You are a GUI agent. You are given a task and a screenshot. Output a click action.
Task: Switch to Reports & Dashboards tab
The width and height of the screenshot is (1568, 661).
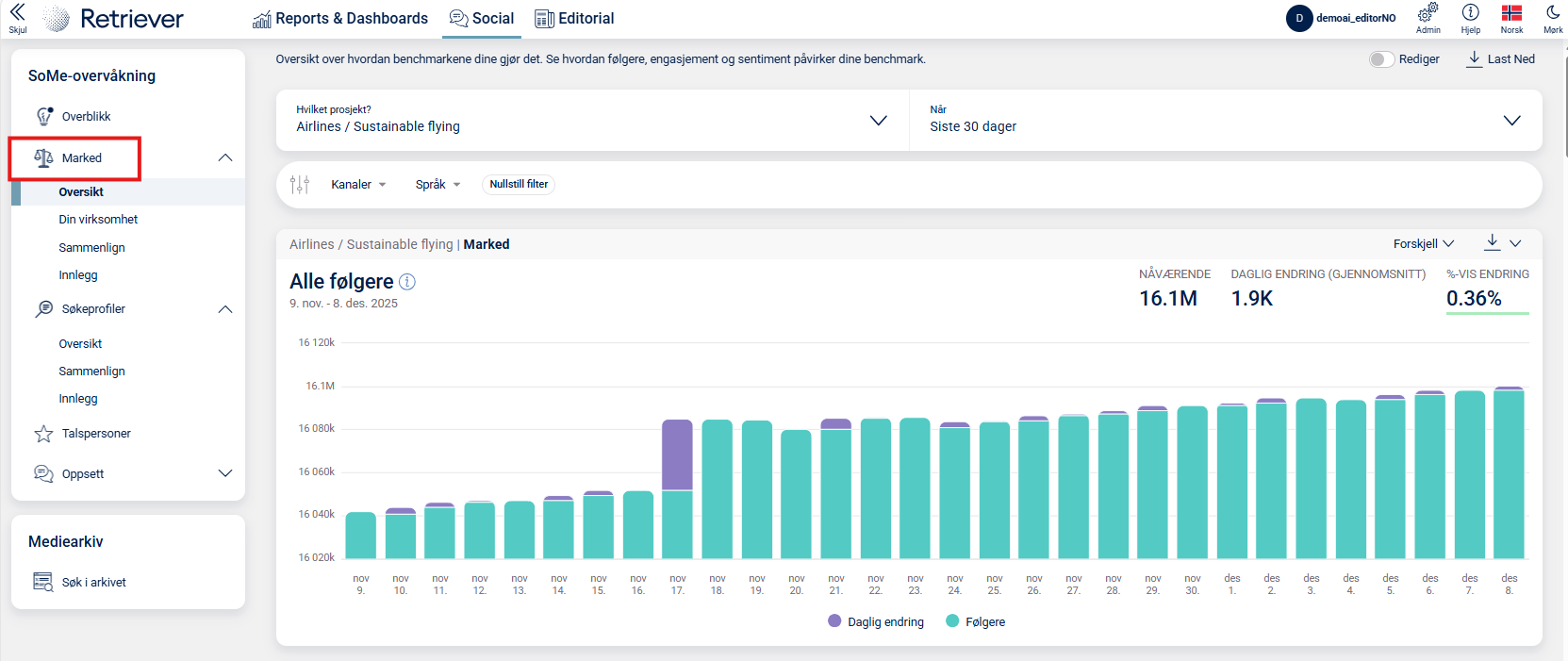click(340, 19)
